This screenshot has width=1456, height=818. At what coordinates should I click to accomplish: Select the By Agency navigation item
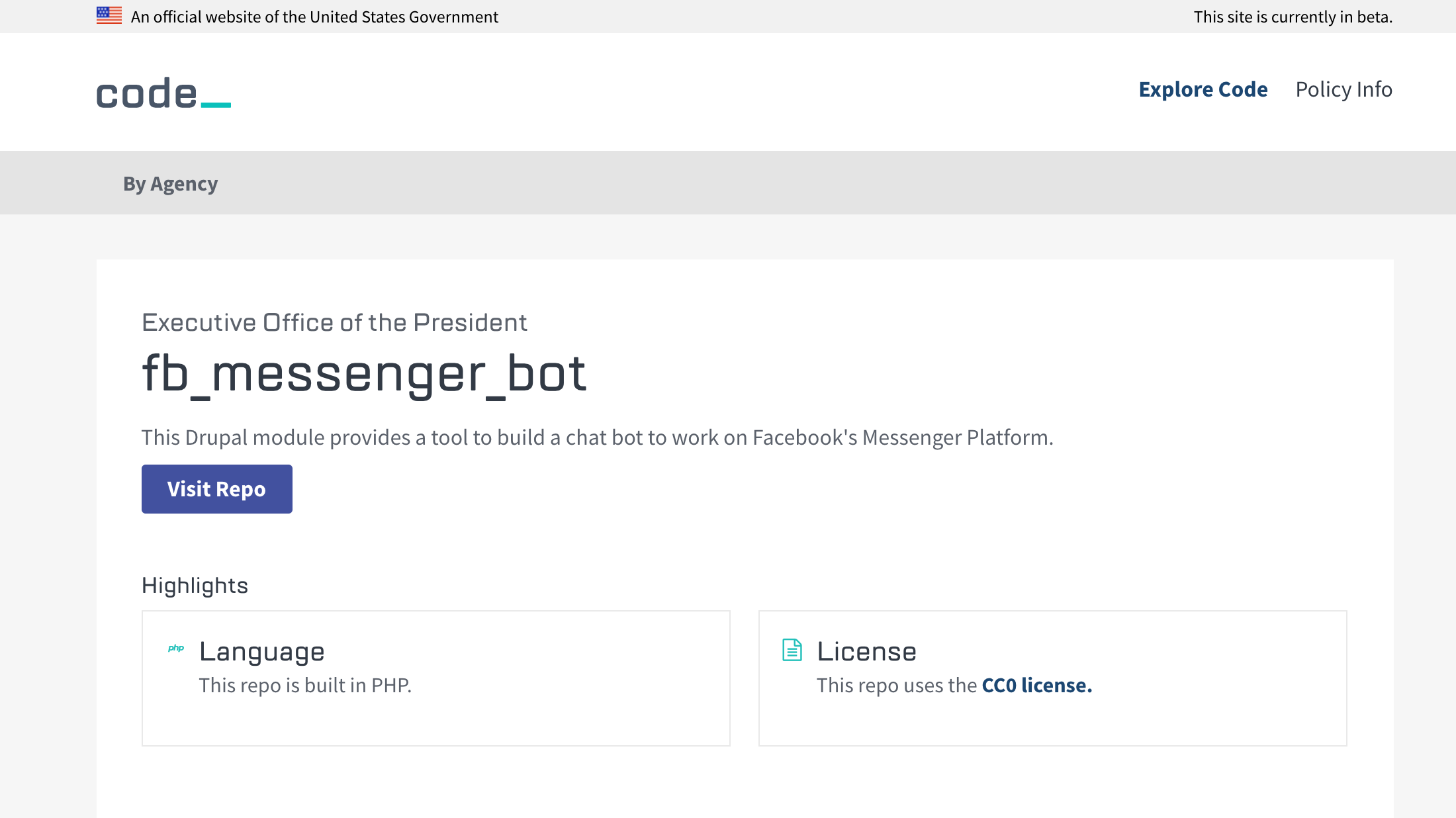click(x=170, y=183)
